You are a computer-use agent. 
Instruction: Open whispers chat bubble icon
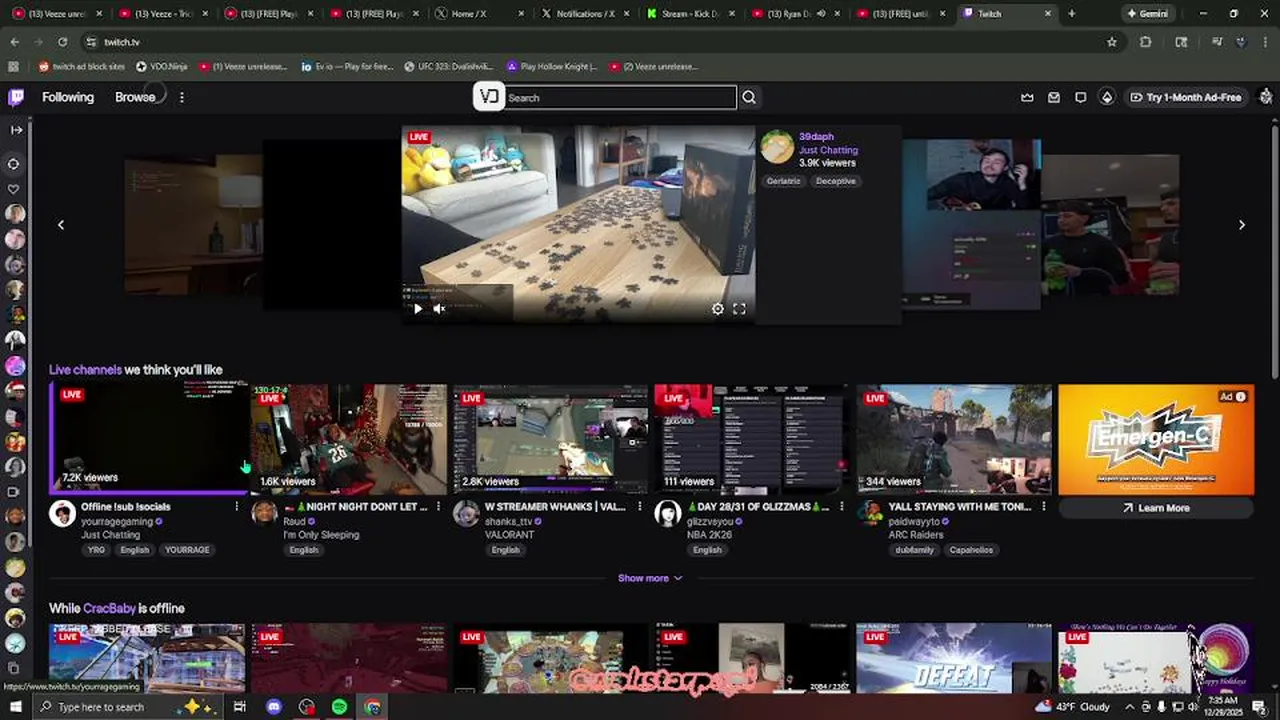[1080, 97]
